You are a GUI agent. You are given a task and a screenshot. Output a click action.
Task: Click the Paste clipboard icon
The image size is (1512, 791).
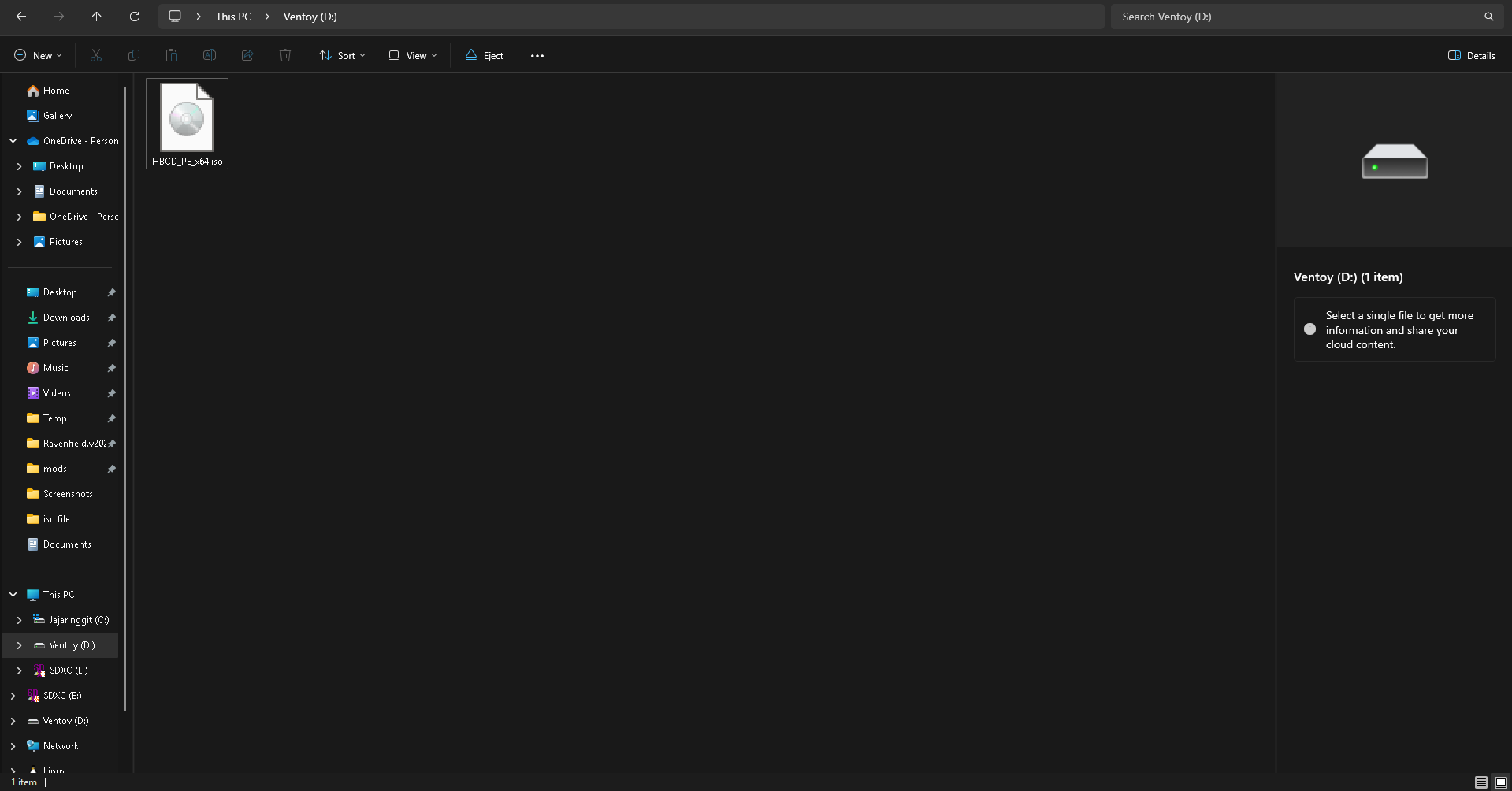tap(172, 55)
